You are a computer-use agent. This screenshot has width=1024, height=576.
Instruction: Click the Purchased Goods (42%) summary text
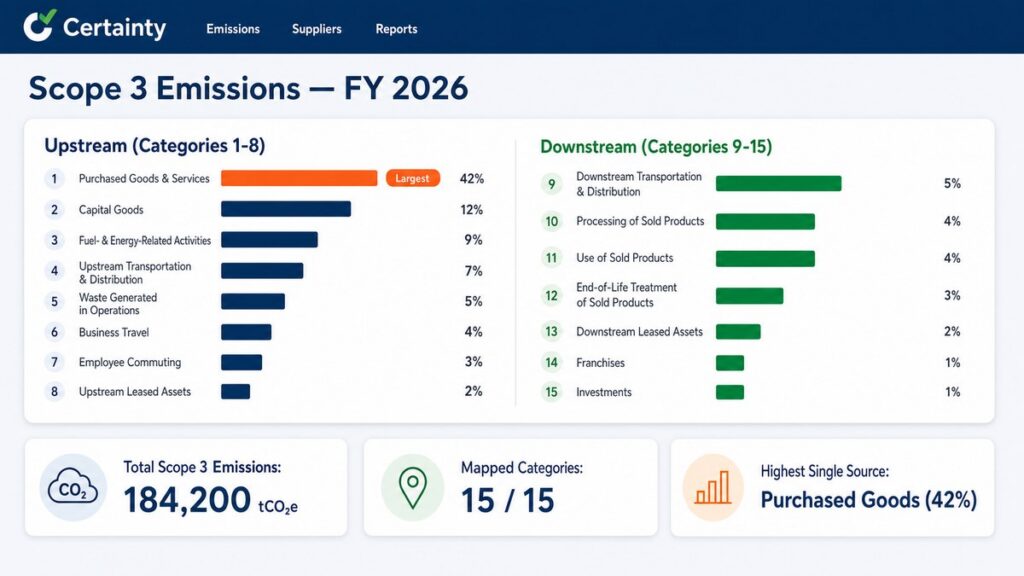(x=869, y=500)
